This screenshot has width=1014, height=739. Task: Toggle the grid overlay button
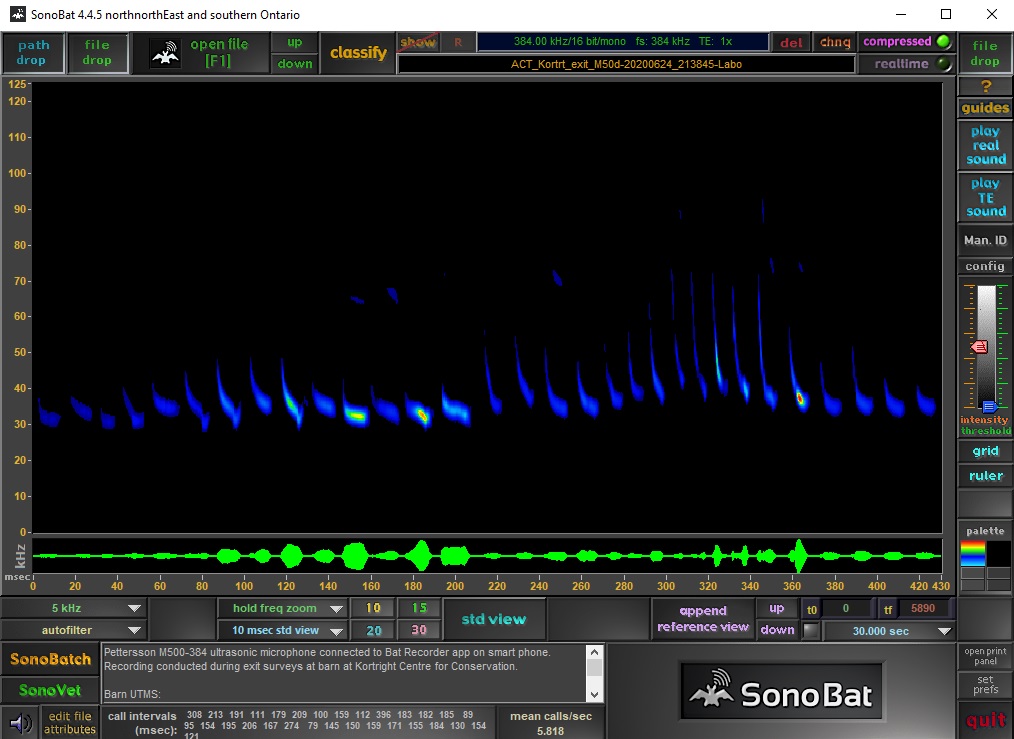point(985,451)
